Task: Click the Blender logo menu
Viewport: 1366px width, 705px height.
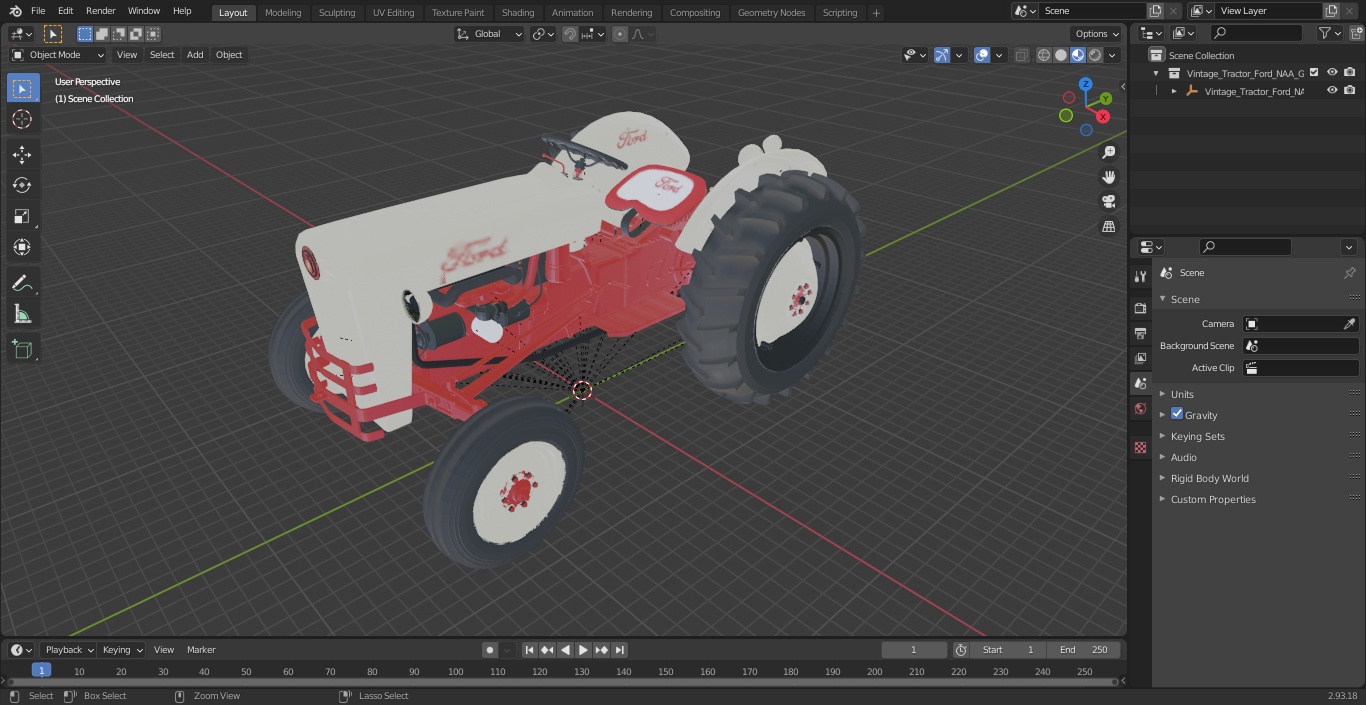Action: tap(15, 11)
